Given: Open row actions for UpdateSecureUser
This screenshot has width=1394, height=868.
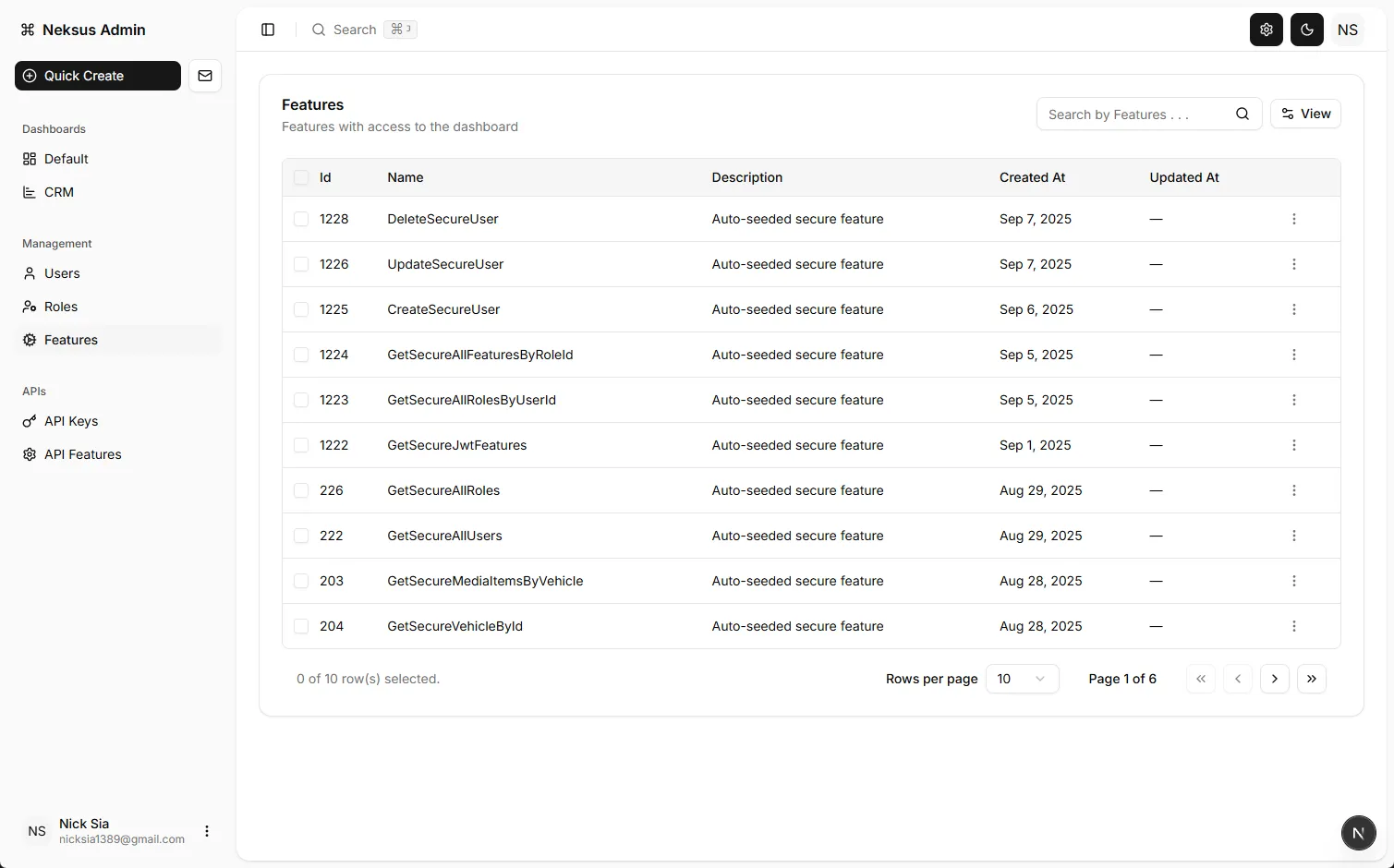Looking at the screenshot, I should [x=1293, y=264].
